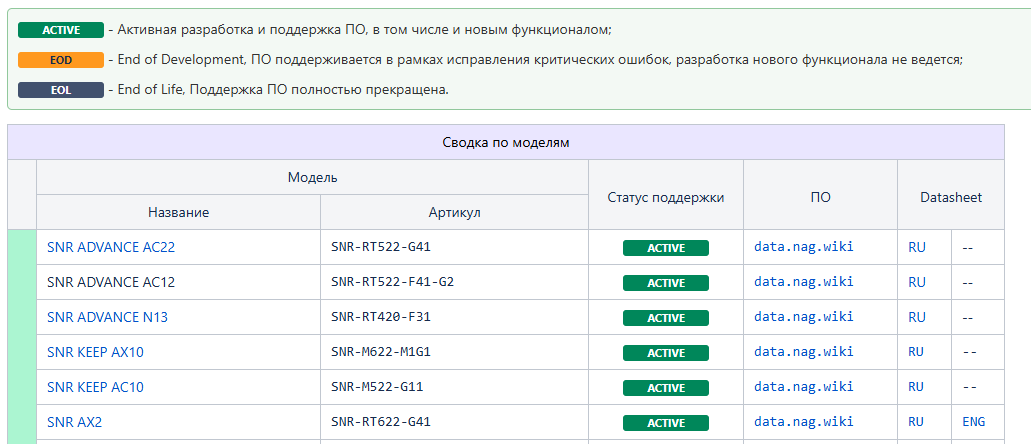Viewport: 1031px width, 444px height.
Task: Click the dark EOL legend badge
Action: pyautogui.click(x=61, y=90)
